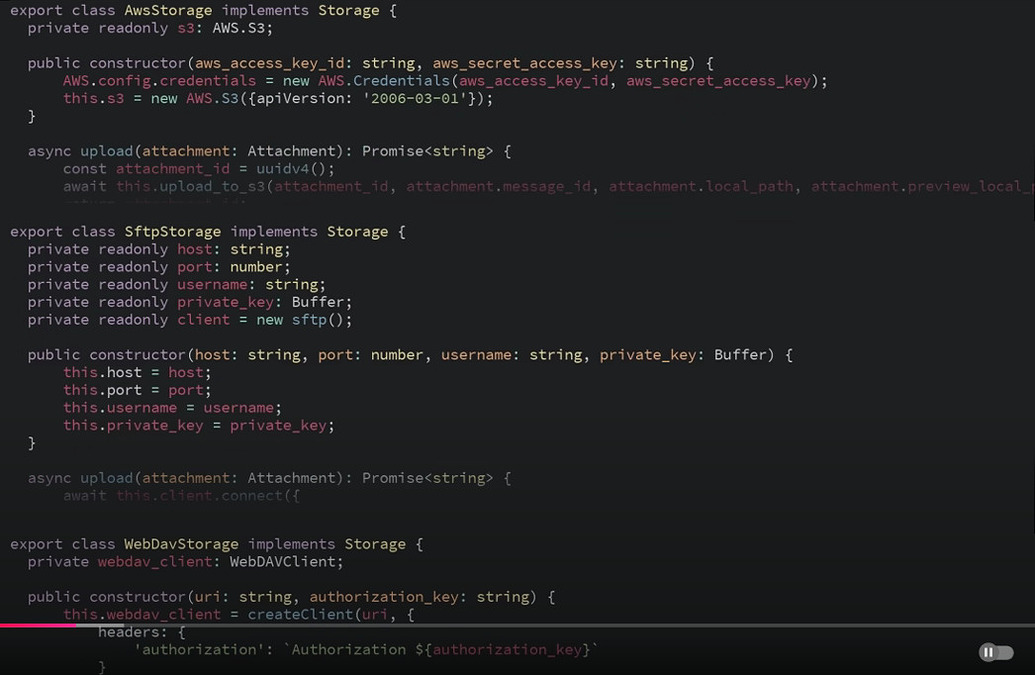
Task: Select the Storage interface name
Action: click(x=348, y=10)
